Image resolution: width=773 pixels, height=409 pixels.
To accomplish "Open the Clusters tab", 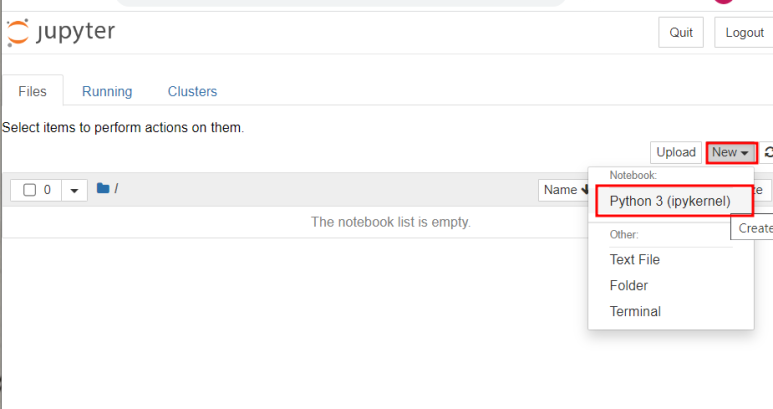I will 192,91.
